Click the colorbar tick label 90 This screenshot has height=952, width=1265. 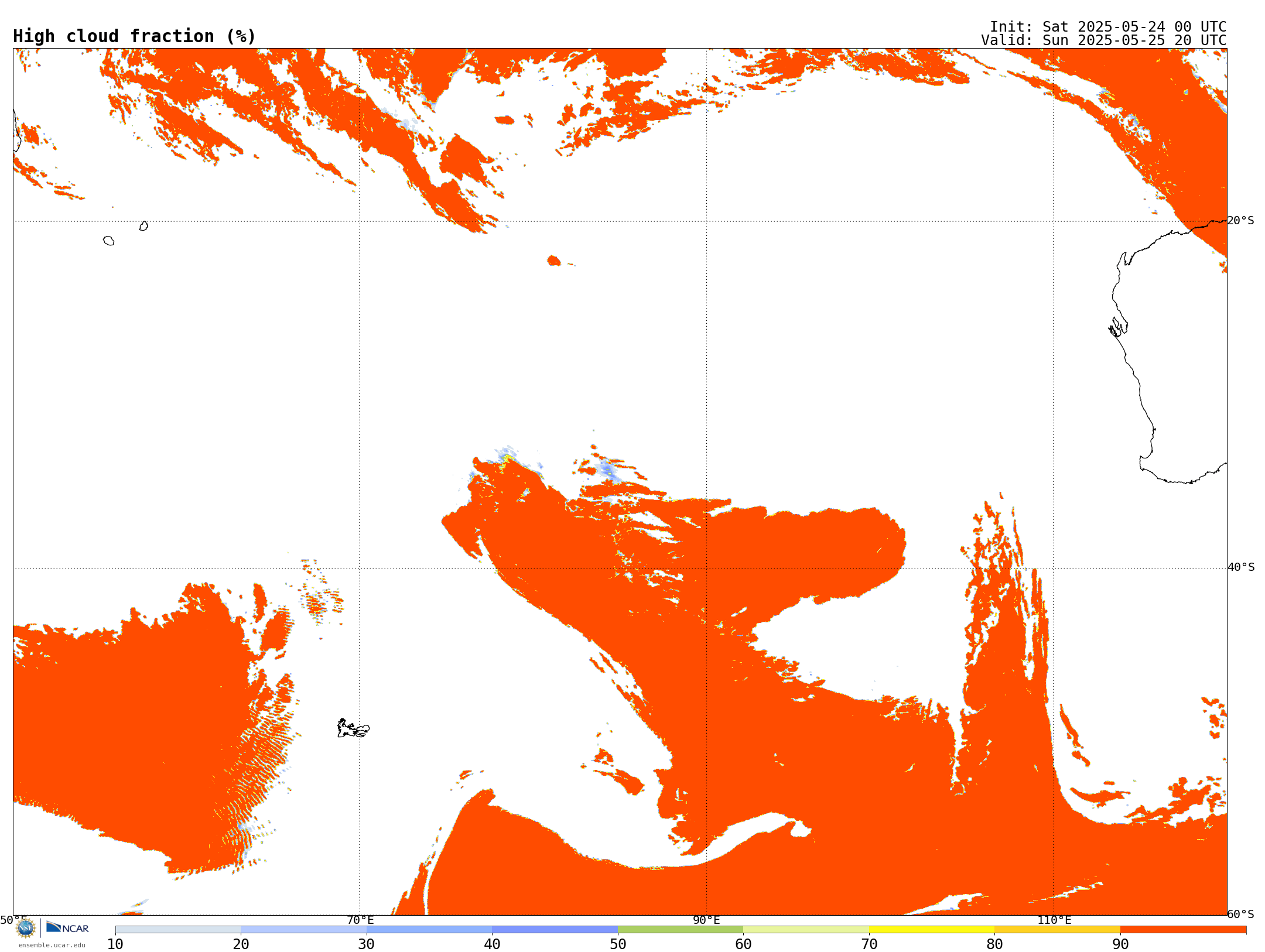tap(1120, 944)
